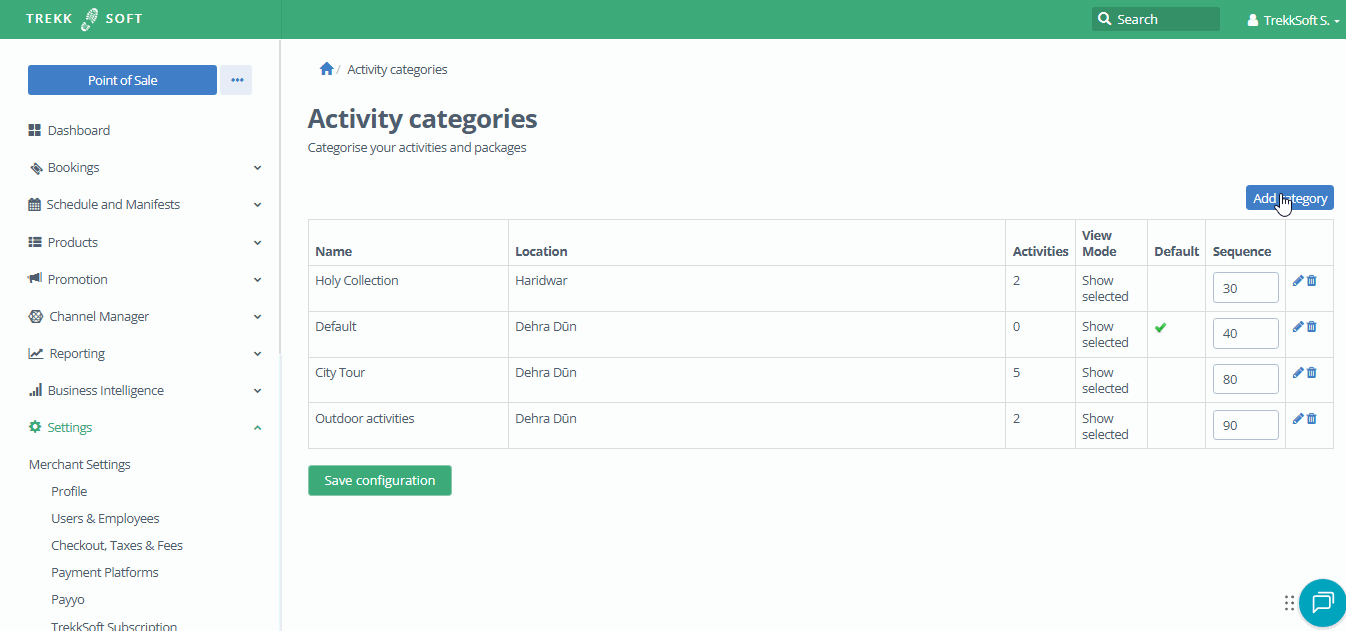Click the Sequence input for City Tour
Image resolution: width=1346 pixels, height=631 pixels.
1245,378
